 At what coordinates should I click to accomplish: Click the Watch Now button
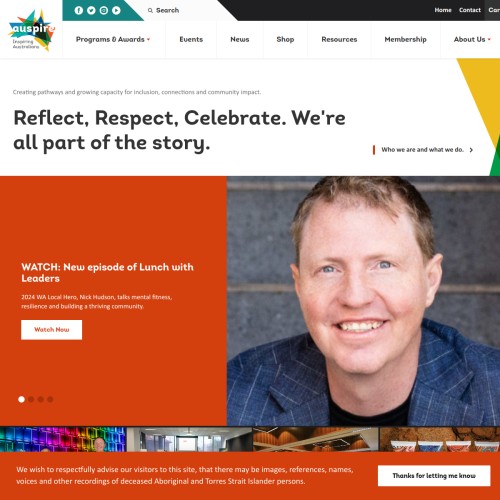[51, 330]
